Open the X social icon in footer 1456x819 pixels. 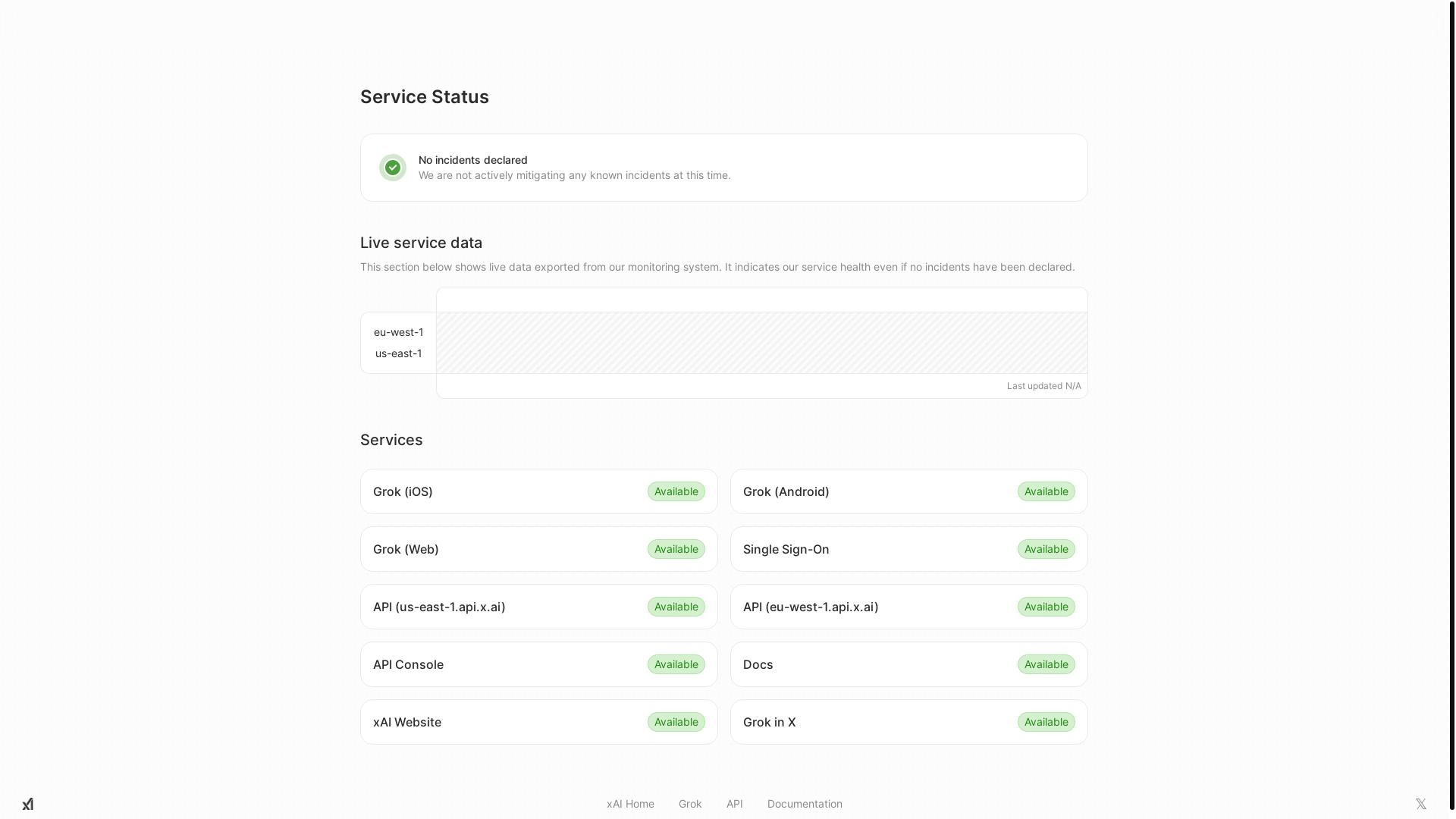[1421, 804]
